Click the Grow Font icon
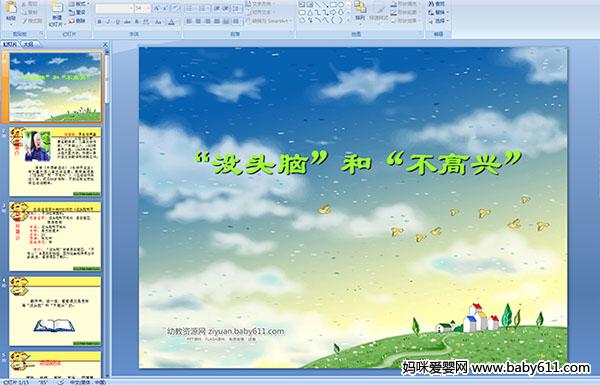The image size is (600, 385). click(157, 8)
